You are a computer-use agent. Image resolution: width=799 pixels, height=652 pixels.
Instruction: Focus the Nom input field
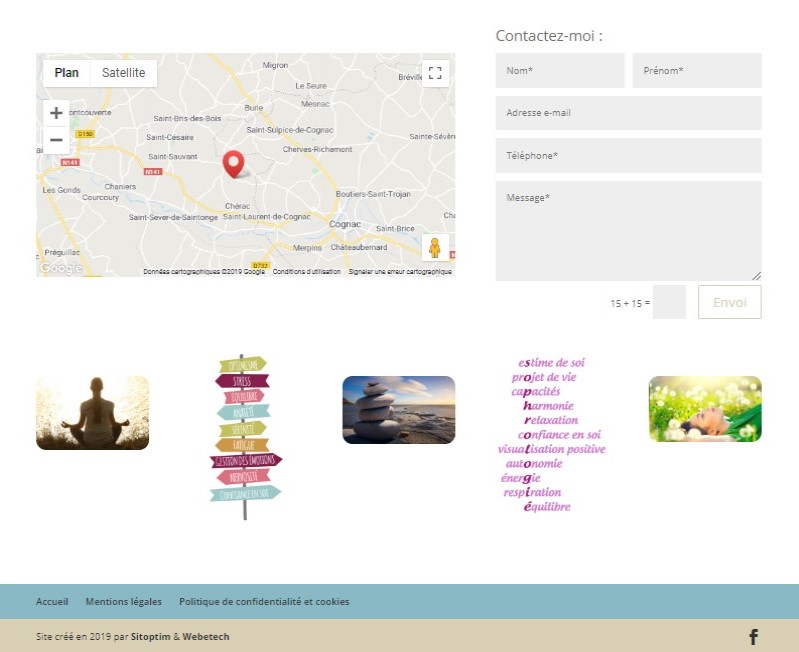pos(559,71)
